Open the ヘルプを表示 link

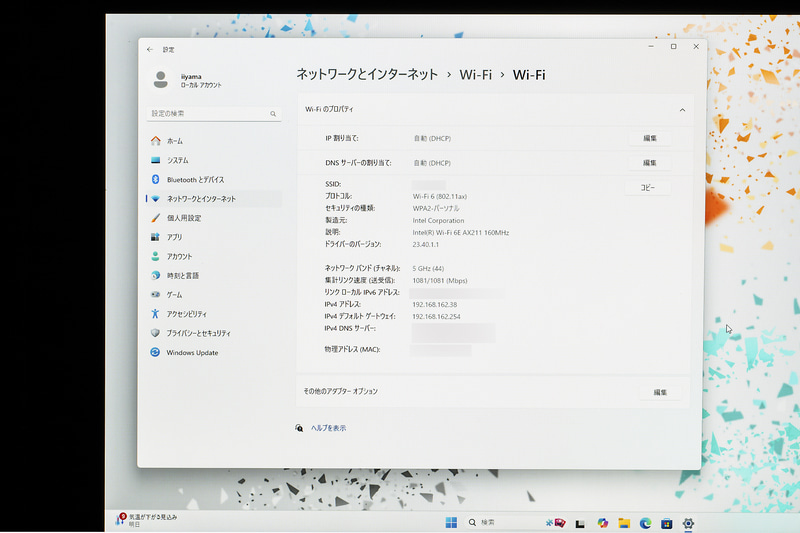point(329,428)
